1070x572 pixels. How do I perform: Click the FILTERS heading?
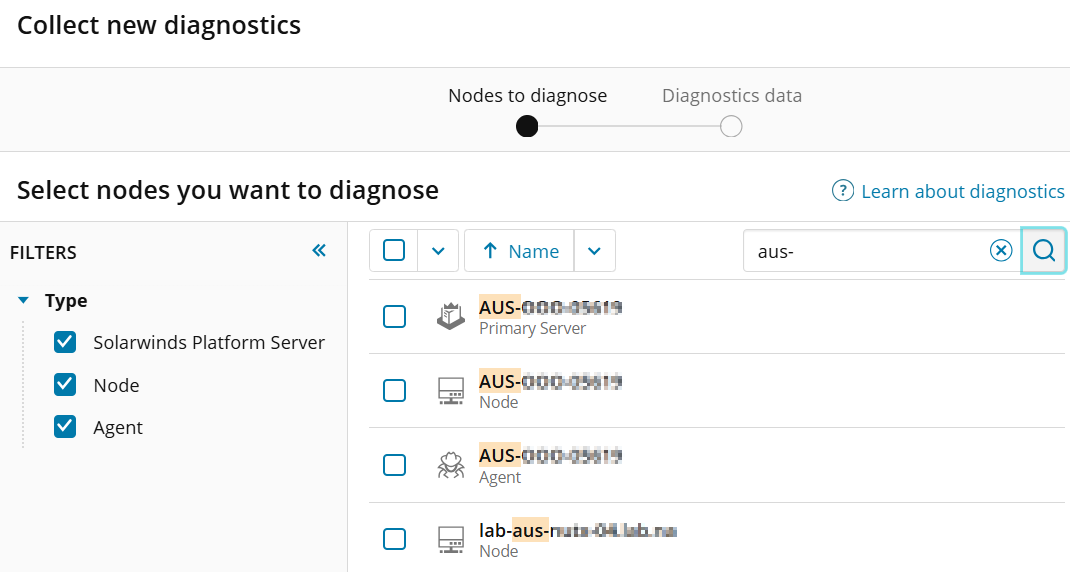[43, 253]
